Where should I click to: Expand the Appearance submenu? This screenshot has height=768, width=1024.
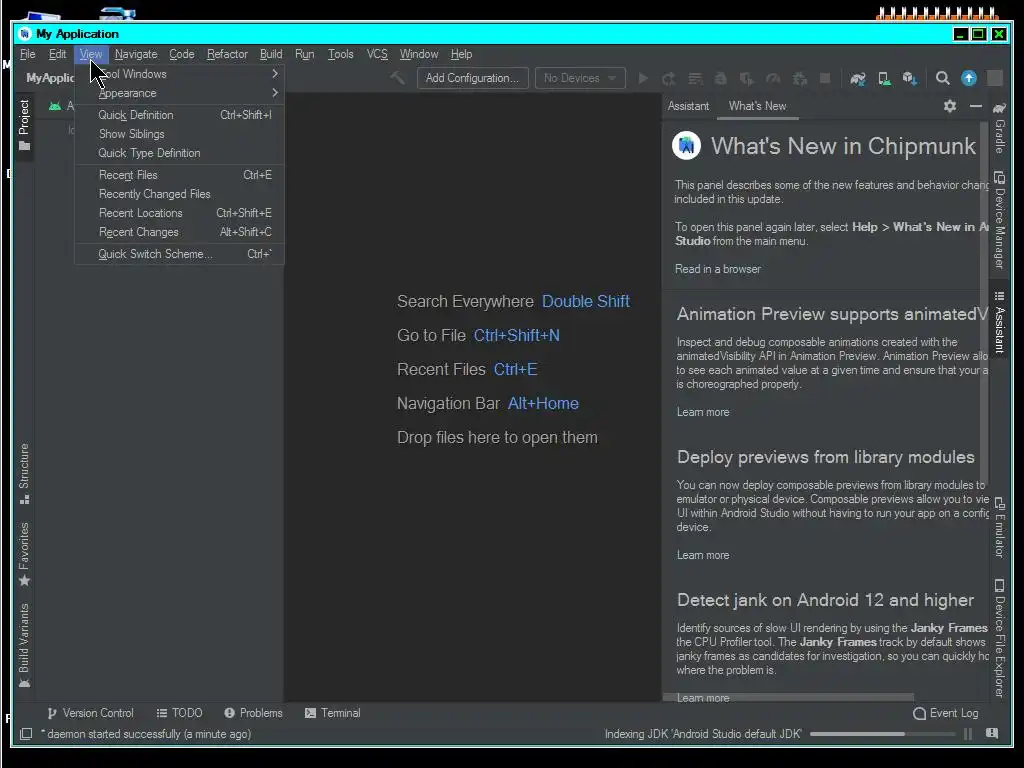180,93
